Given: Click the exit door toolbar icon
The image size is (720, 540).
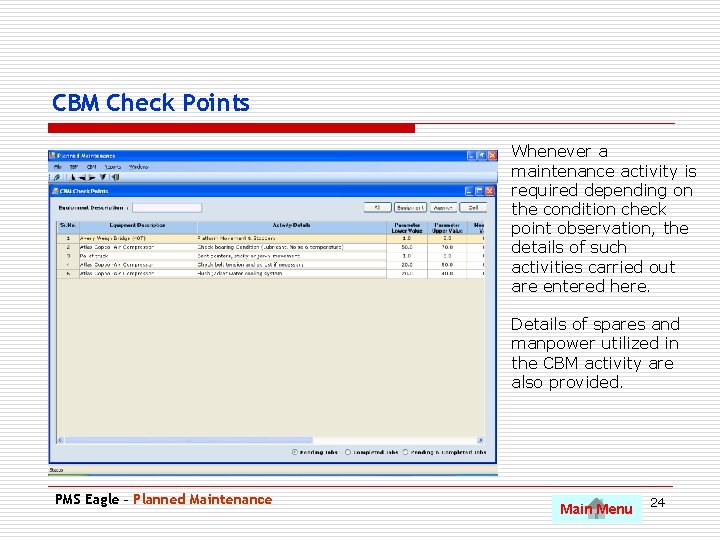Looking at the screenshot, I should [115, 177].
